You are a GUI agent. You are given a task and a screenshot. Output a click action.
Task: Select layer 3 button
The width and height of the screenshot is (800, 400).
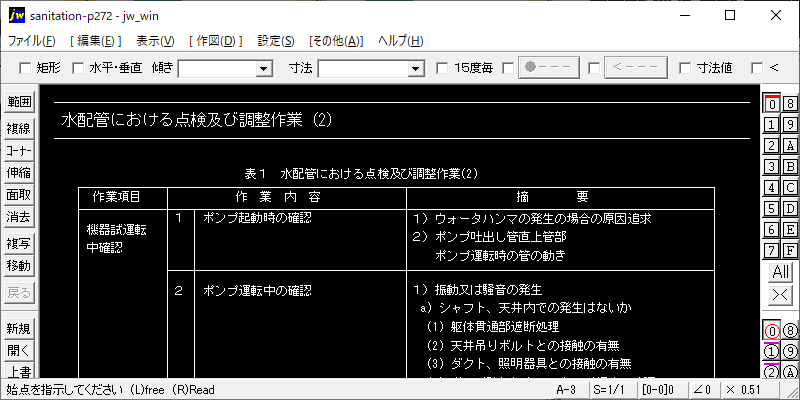772,167
